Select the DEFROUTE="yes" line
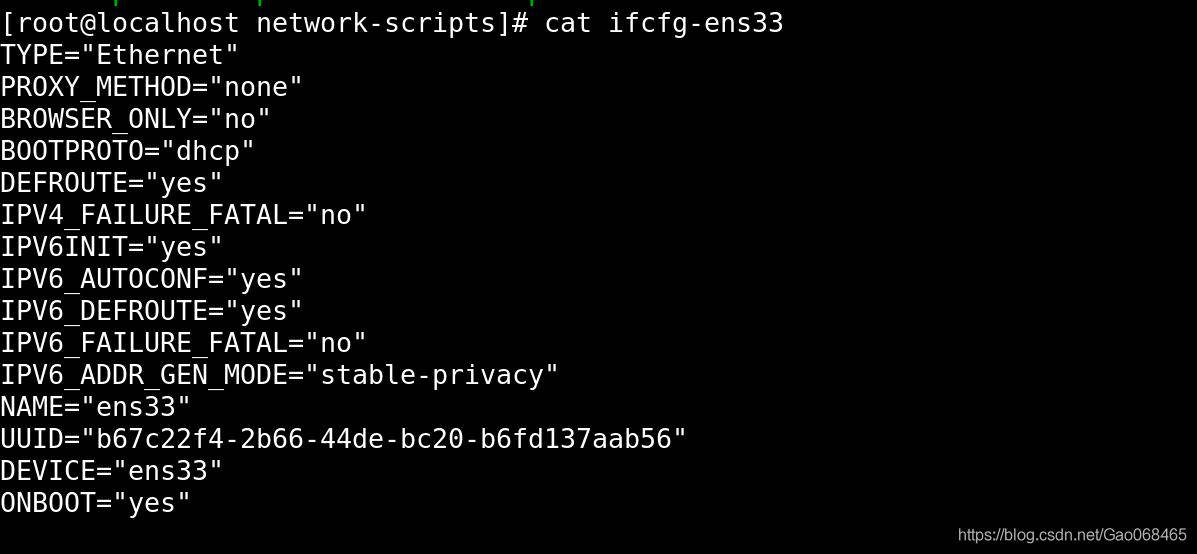1197x554 pixels. pyautogui.click(x=111, y=183)
